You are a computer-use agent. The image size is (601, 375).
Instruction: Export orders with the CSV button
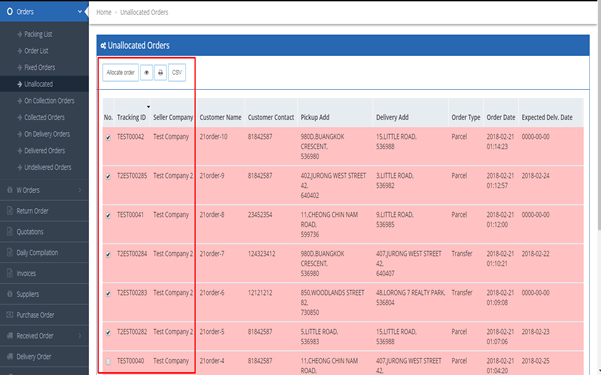[x=177, y=72]
